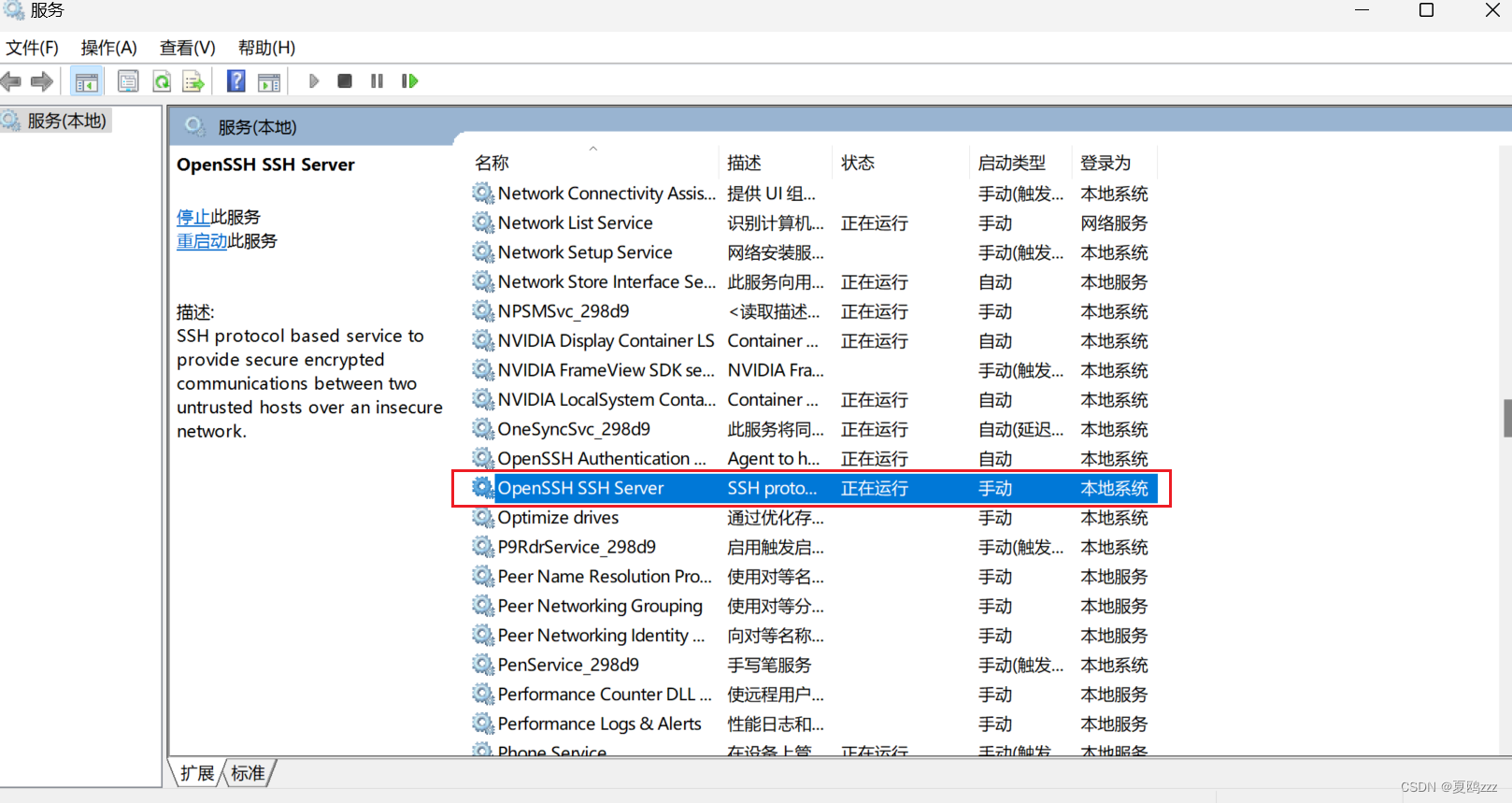The width and height of the screenshot is (1512, 803).
Task: Click the Restart Service icon
Action: 409,81
